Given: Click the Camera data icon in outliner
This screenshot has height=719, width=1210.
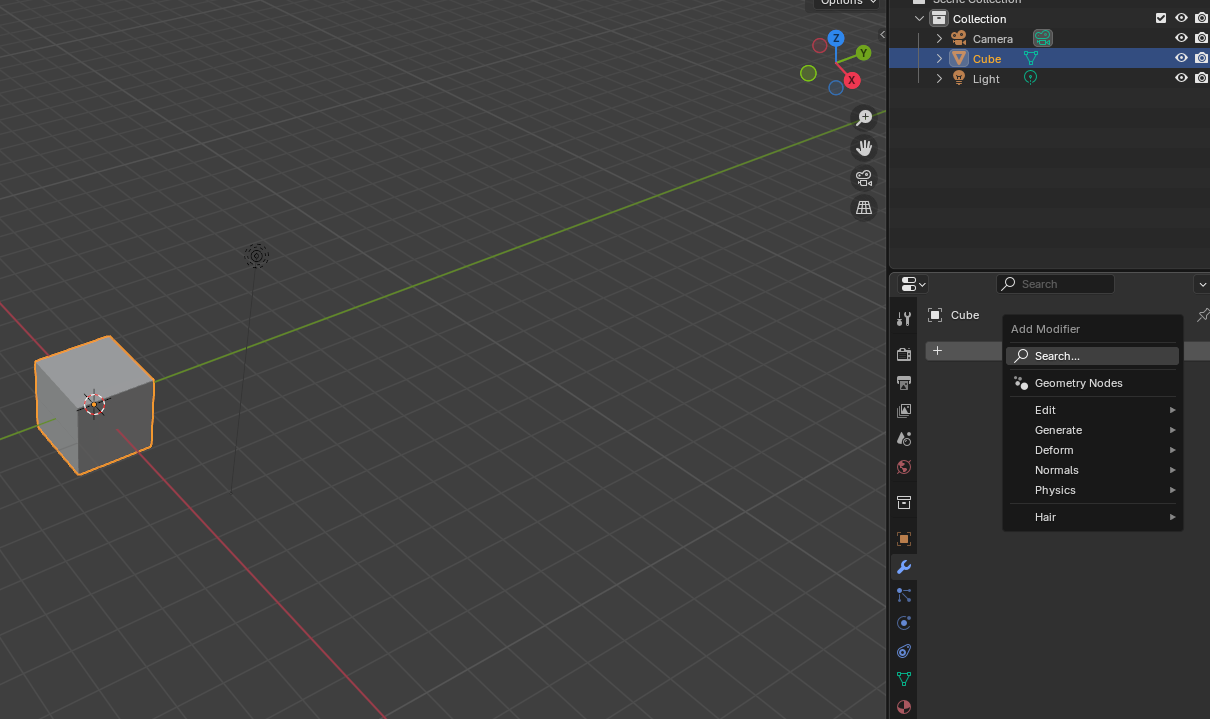Looking at the screenshot, I should (x=1043, y=38).
